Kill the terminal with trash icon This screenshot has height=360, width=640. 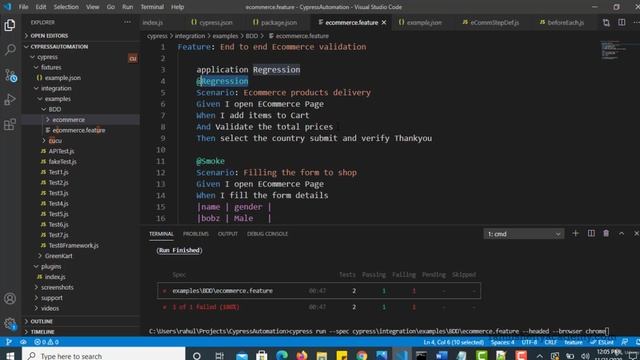(x=606, y=233)
